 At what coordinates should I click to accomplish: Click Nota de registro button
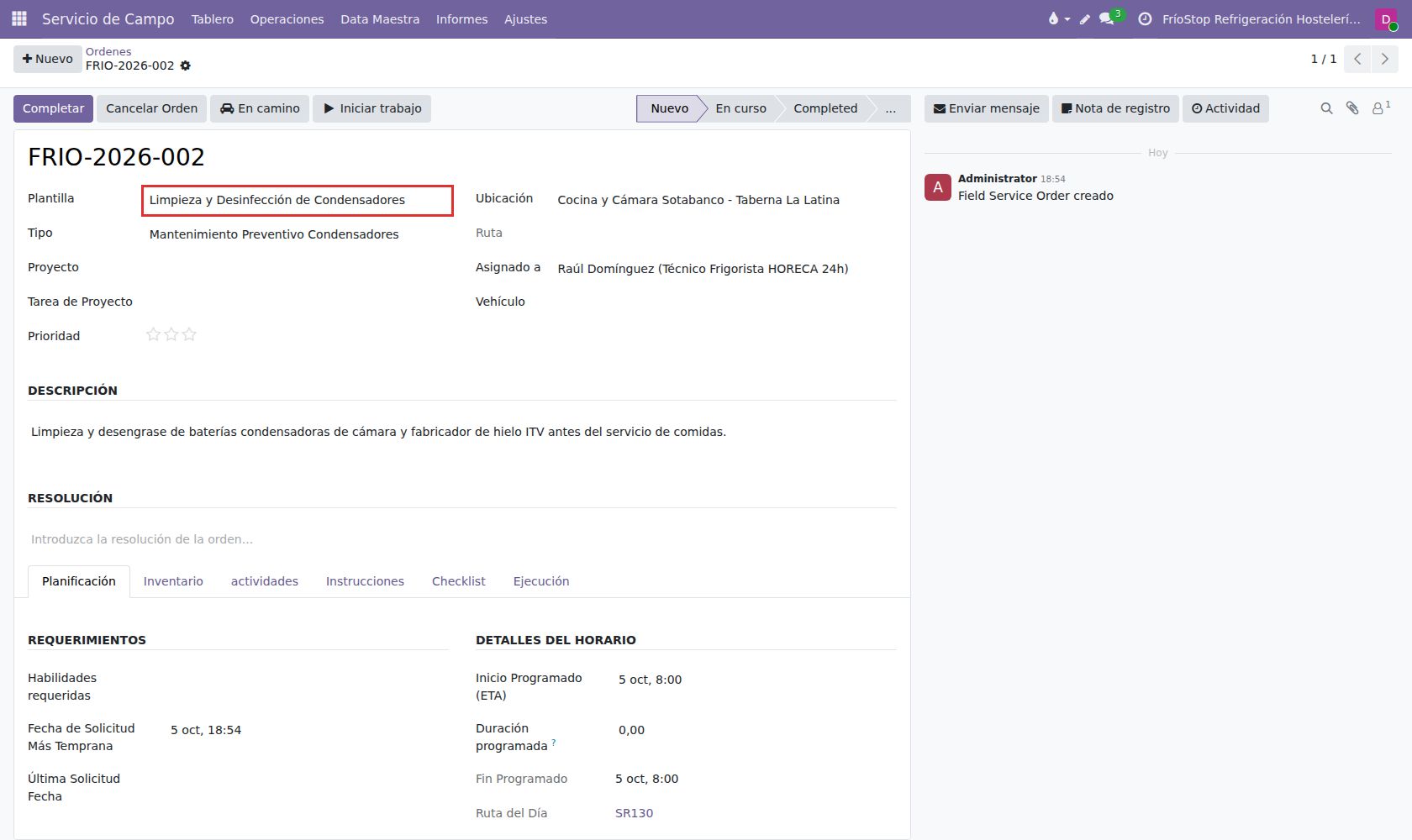tap(1115, 108)
